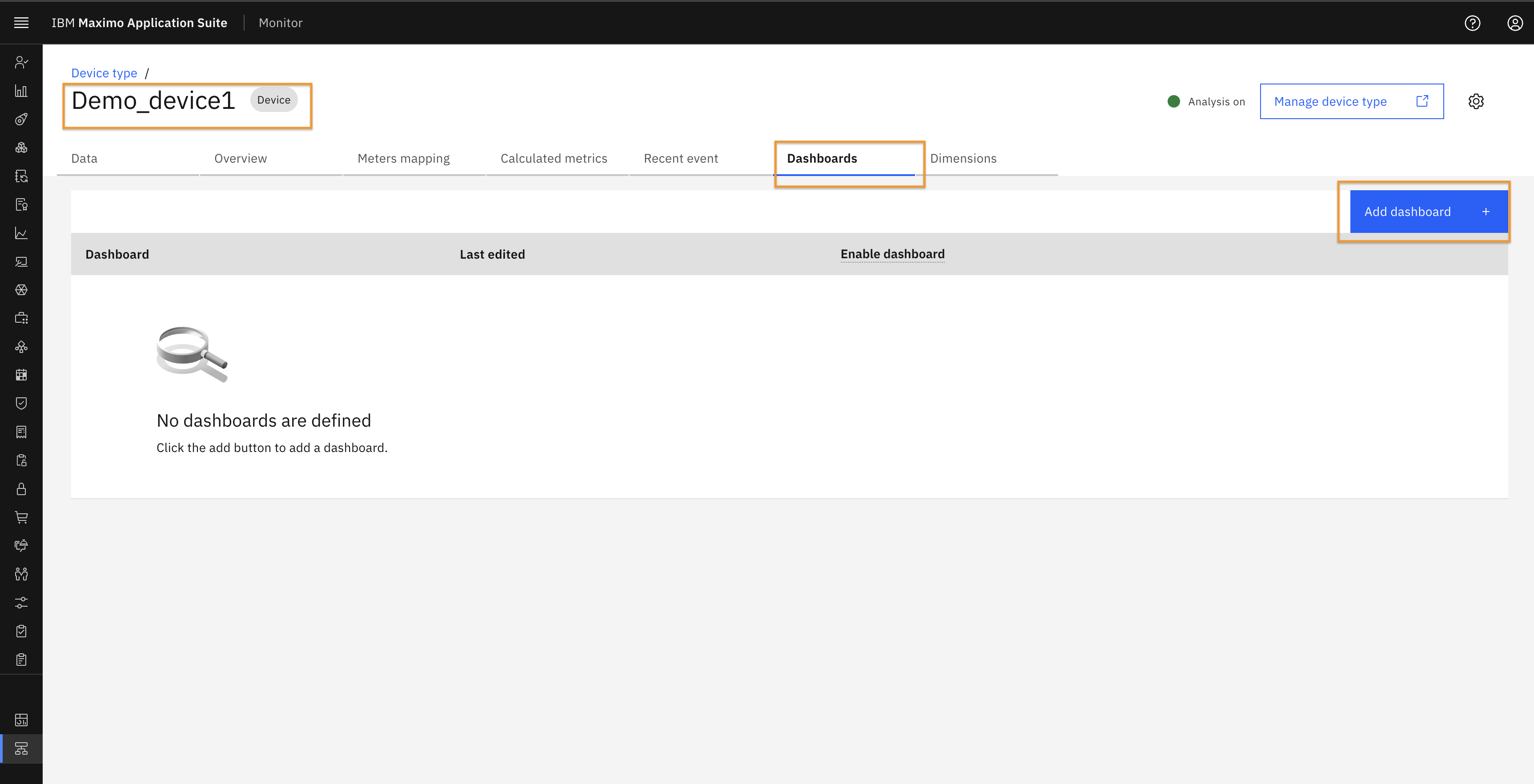Click the highlighted hierarchy sidebar icon
This screenshot has width=1534, height=784.
pyautogui.click(x=21, y=748)
